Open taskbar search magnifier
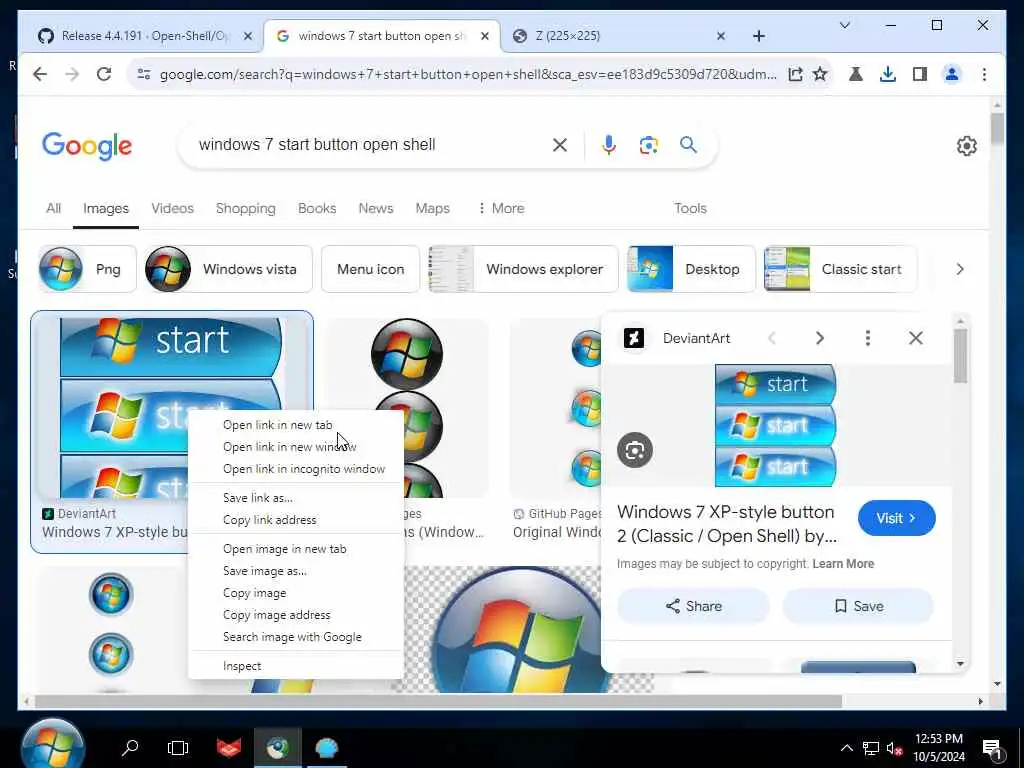 coord(130,747)
